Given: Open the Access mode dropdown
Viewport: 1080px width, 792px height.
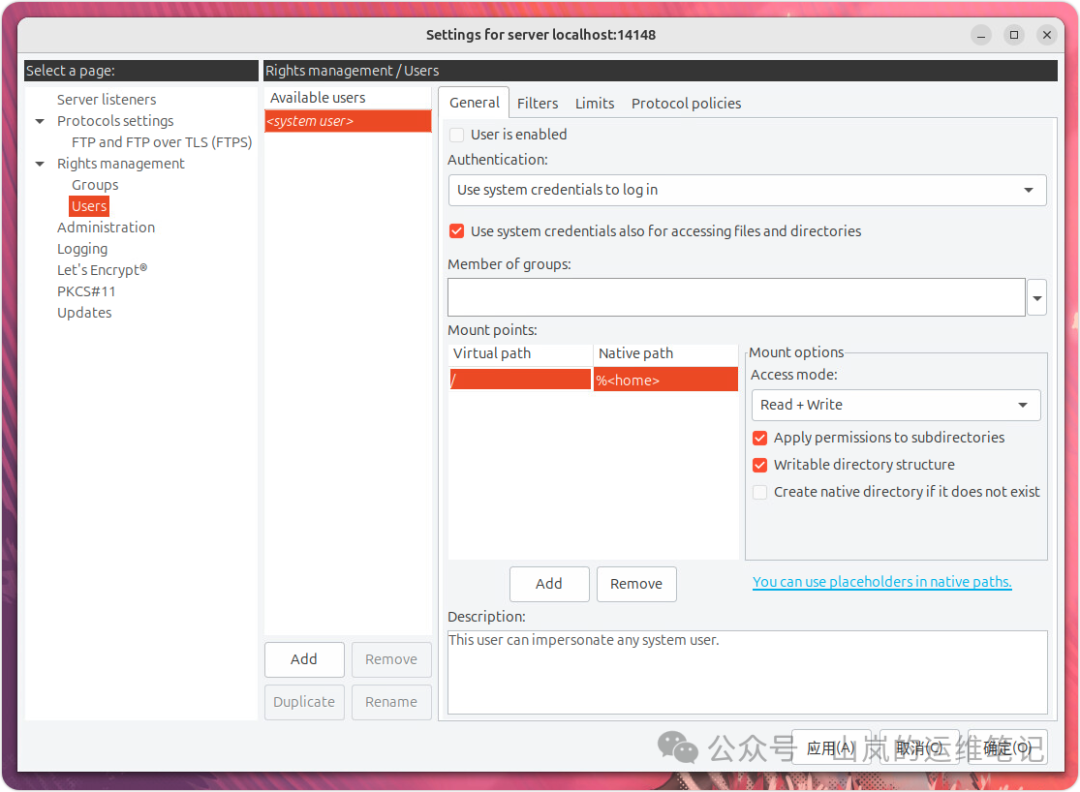Looking at the screenshot, I should point(1021,404).
